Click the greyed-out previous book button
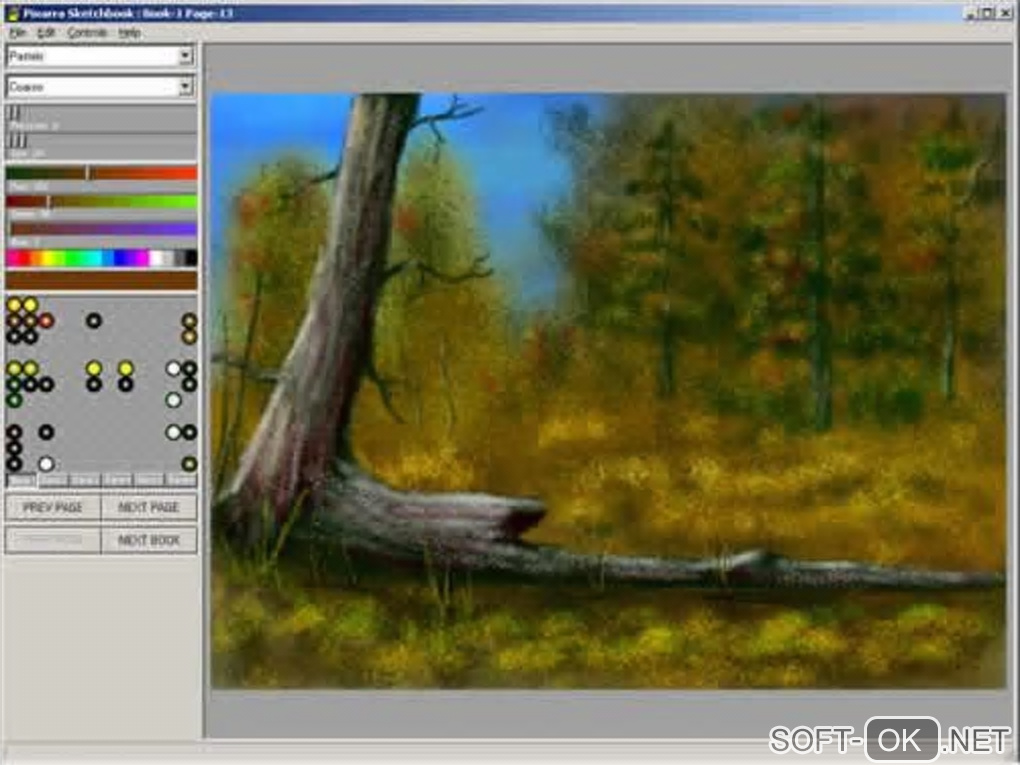The height and width of the screenshot is (765, 1020). [x=53, y=540]
